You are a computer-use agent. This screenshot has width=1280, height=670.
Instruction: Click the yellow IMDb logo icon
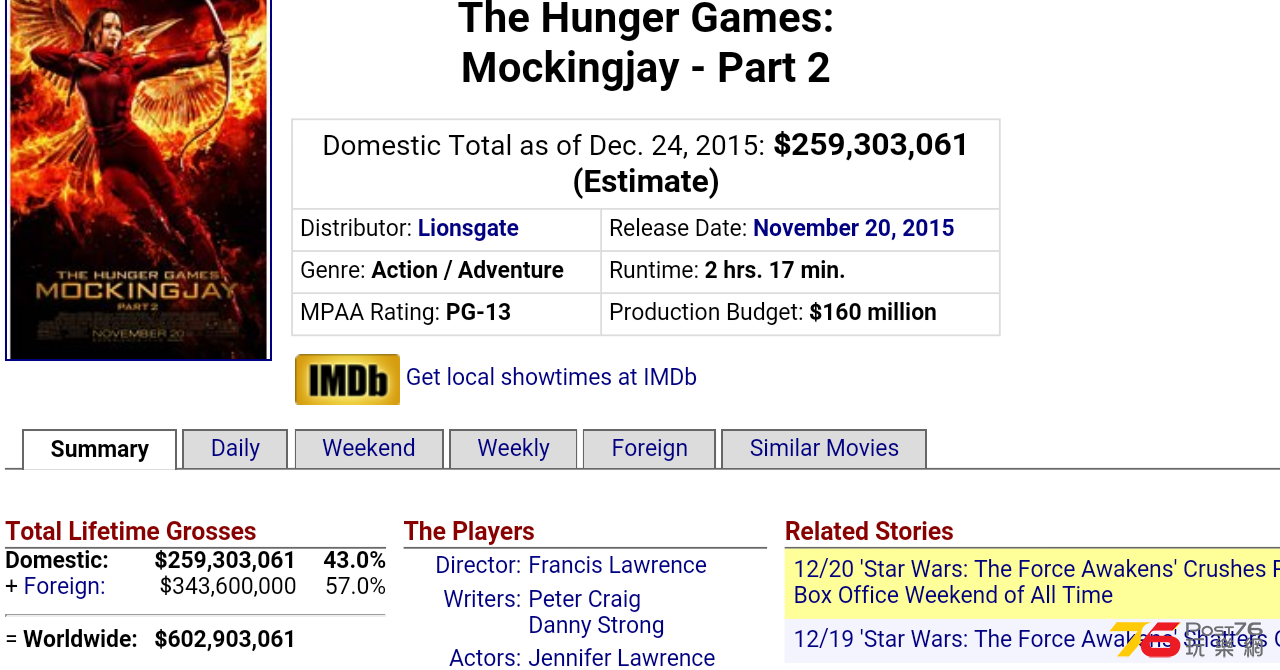[347, 379]
